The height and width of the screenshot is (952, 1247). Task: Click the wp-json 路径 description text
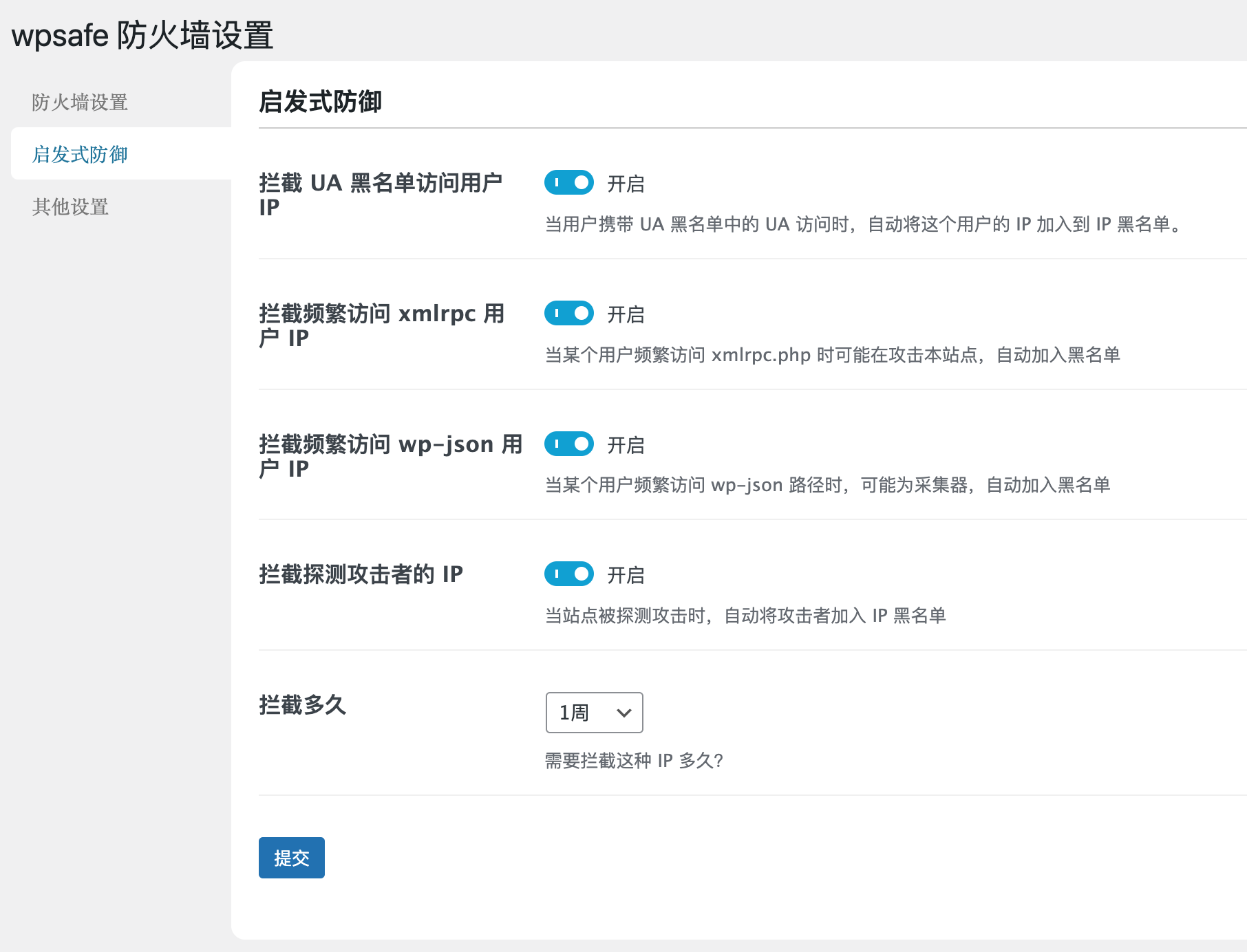coord(828,485)
